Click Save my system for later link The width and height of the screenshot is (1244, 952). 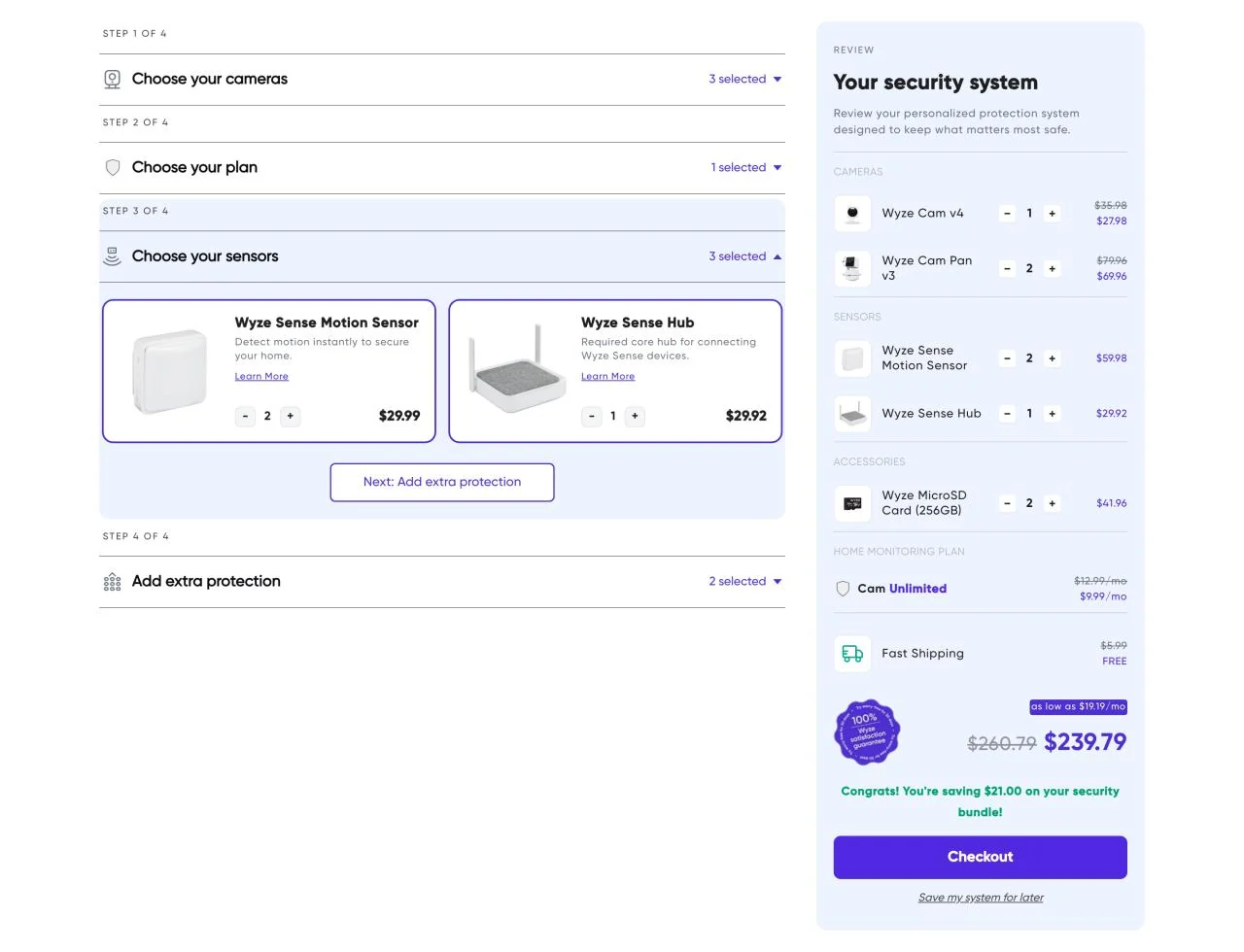point(981,898)
